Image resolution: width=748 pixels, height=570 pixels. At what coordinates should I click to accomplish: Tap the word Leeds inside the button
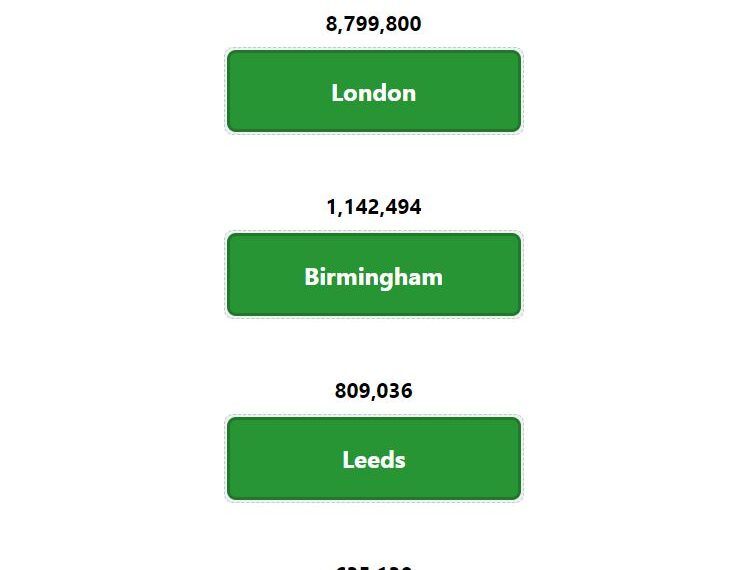pos(374,460)
